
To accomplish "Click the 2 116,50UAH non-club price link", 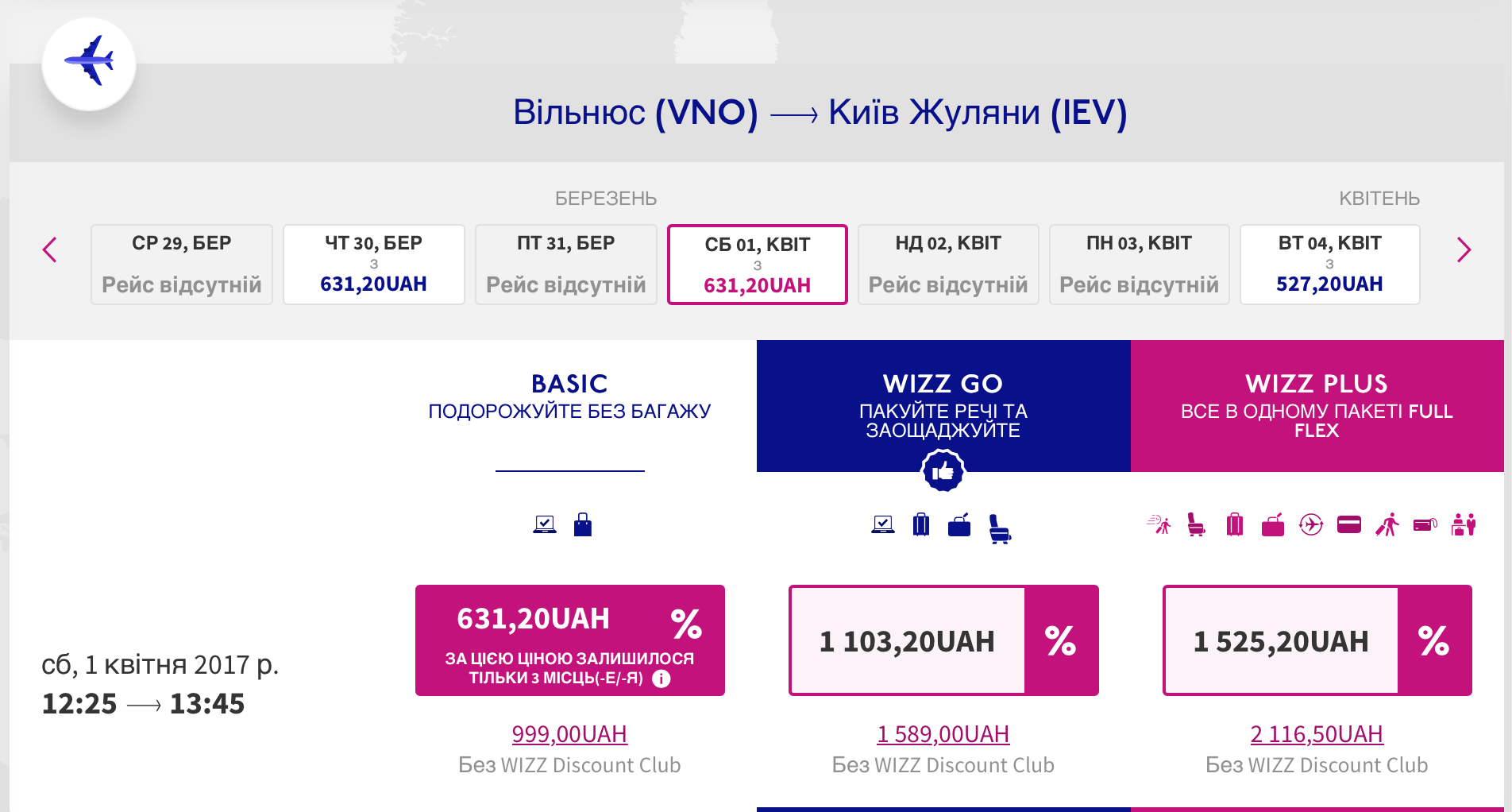I will coord(1317,734).
